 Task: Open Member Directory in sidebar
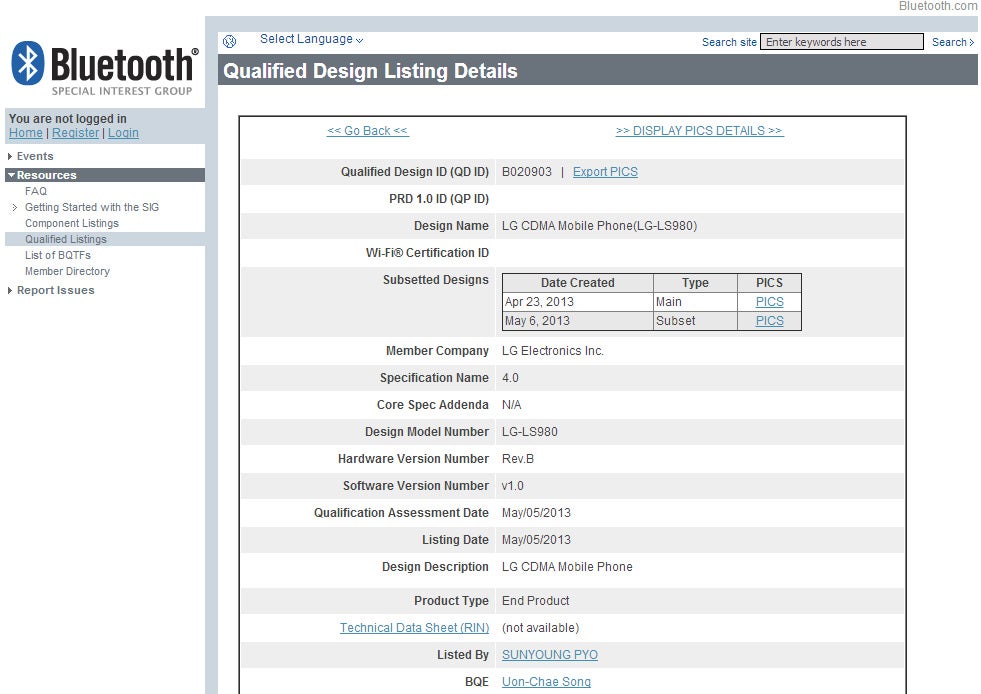pyautogui.click(x=68, y=271)
